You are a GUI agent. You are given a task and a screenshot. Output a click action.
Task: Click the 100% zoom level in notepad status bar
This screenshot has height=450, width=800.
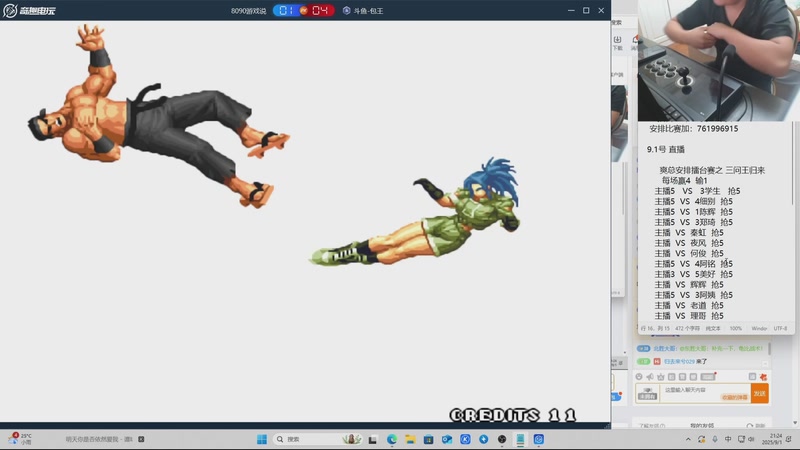[736, 329]
